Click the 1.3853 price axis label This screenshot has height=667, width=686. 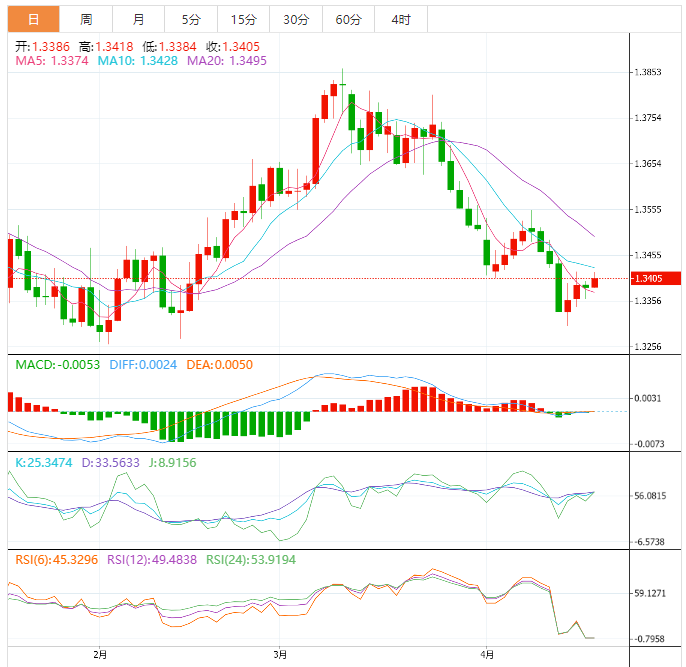coord(649,72)
